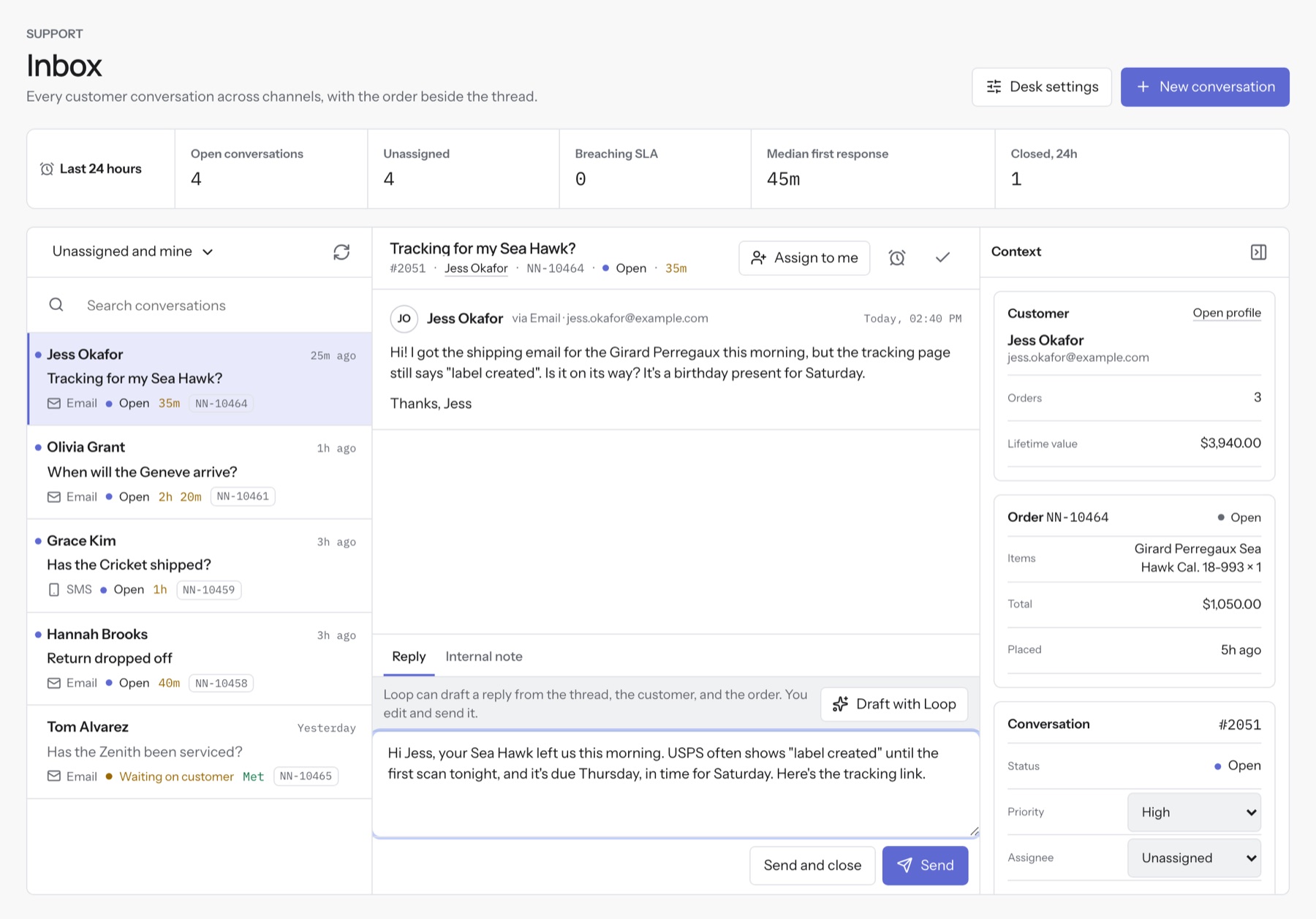Click Assign to me
1316x919 pixels.
(x=804, y=257)
